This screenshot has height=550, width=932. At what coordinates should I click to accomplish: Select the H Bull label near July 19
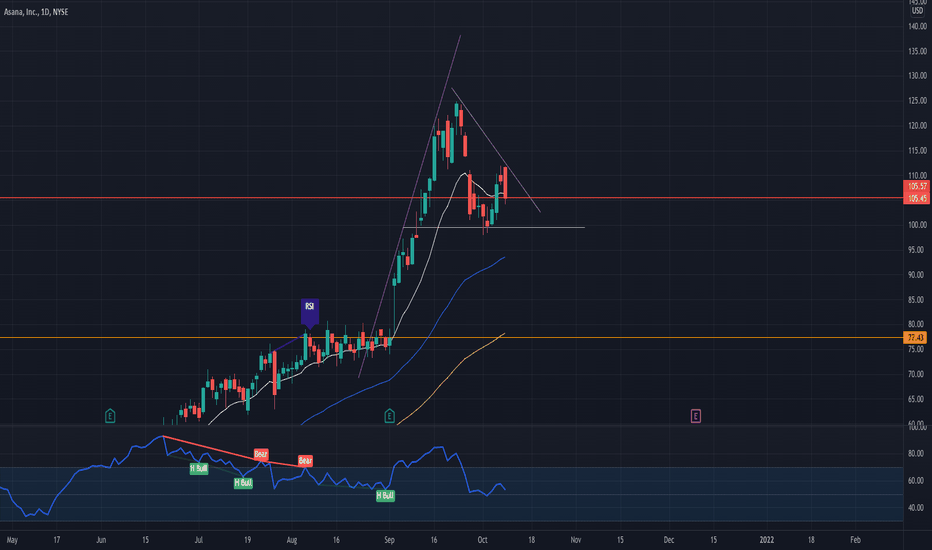243,483
